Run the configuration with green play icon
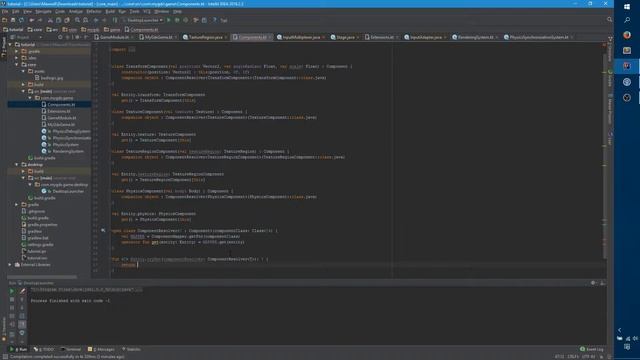Viewport: 640px width, 360px height. [169, 20]
